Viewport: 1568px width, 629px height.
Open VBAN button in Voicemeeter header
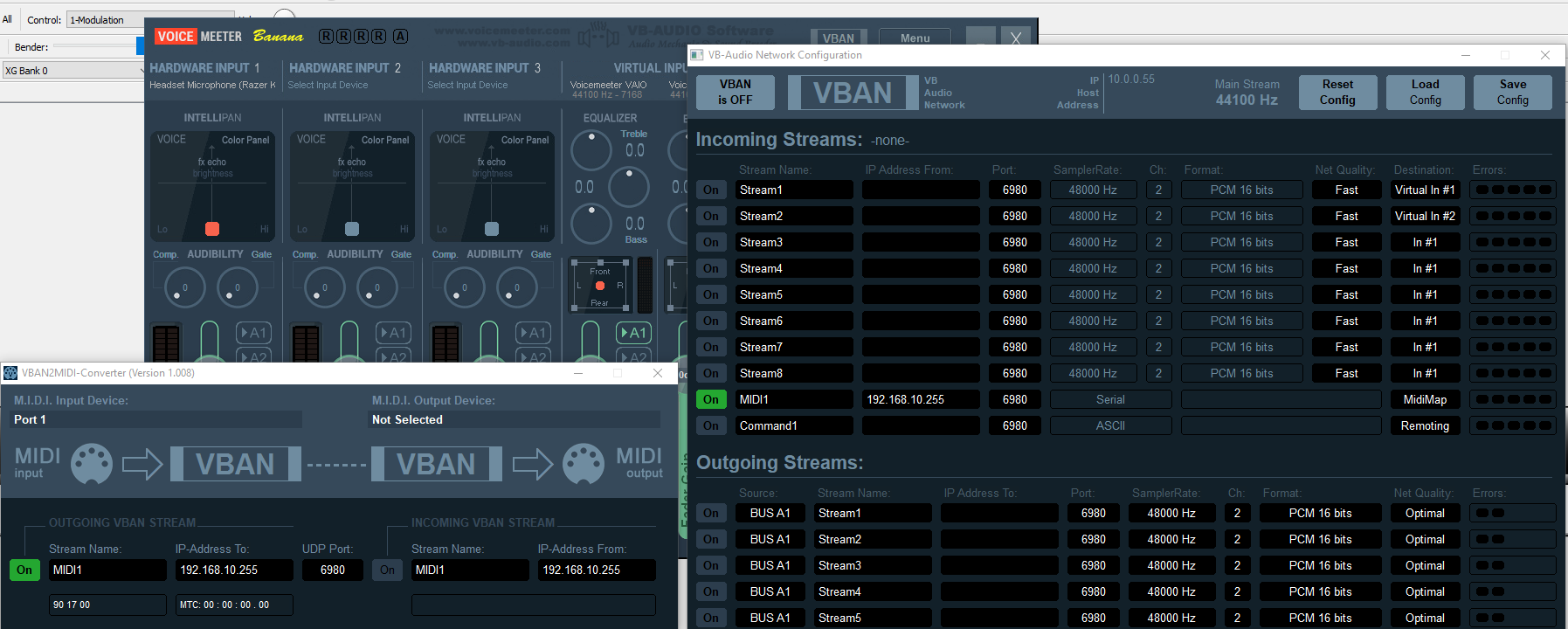tap(838, 38)
